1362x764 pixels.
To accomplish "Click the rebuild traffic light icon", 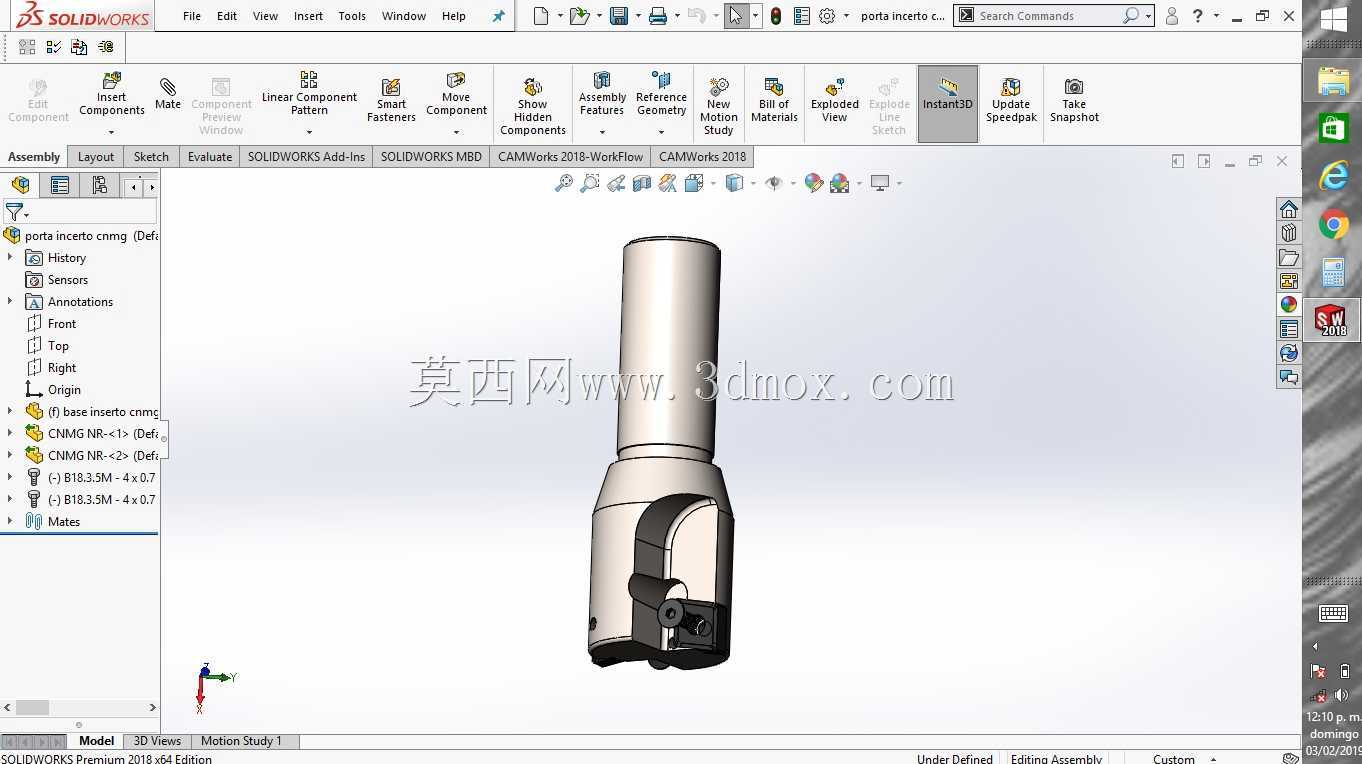I will pos(775,16).
